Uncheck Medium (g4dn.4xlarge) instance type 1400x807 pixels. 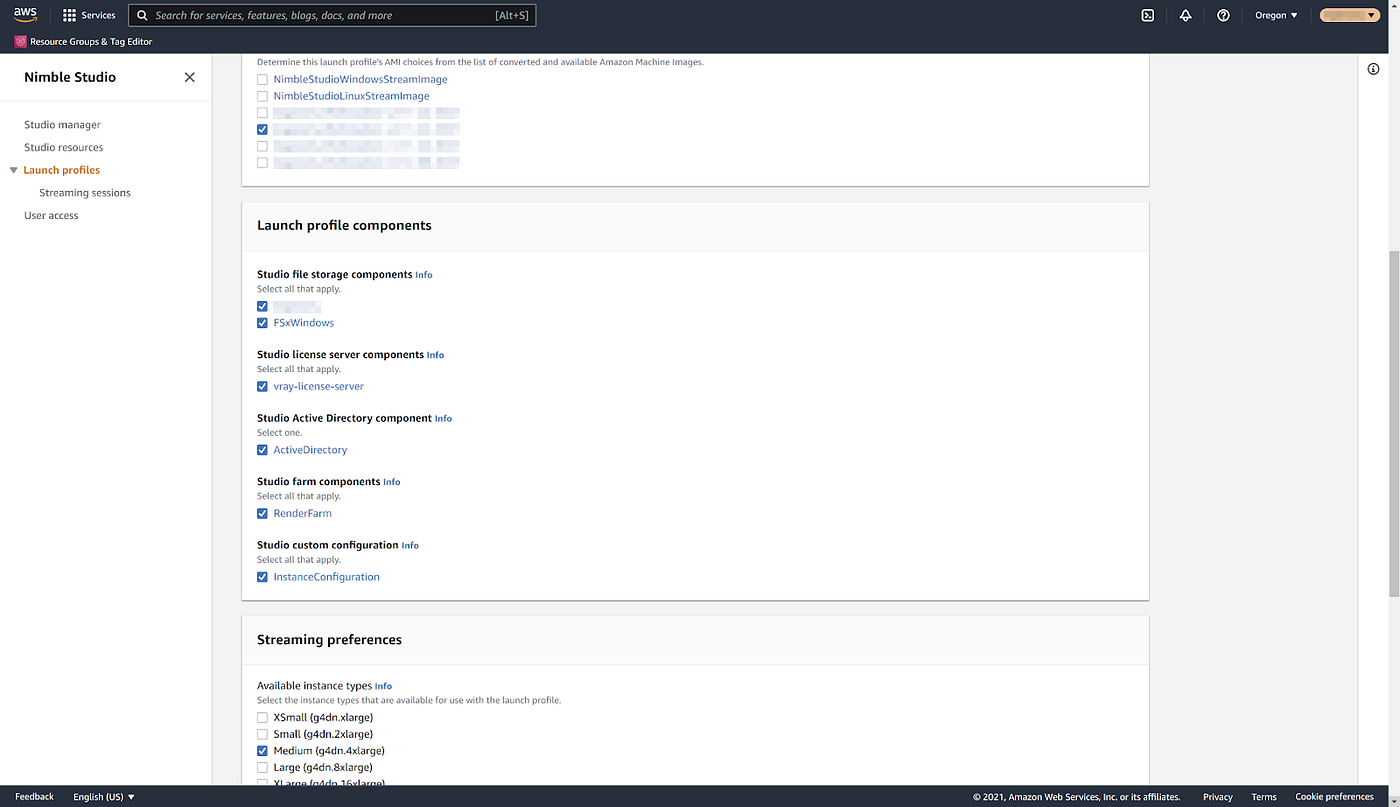coord(262,751)
